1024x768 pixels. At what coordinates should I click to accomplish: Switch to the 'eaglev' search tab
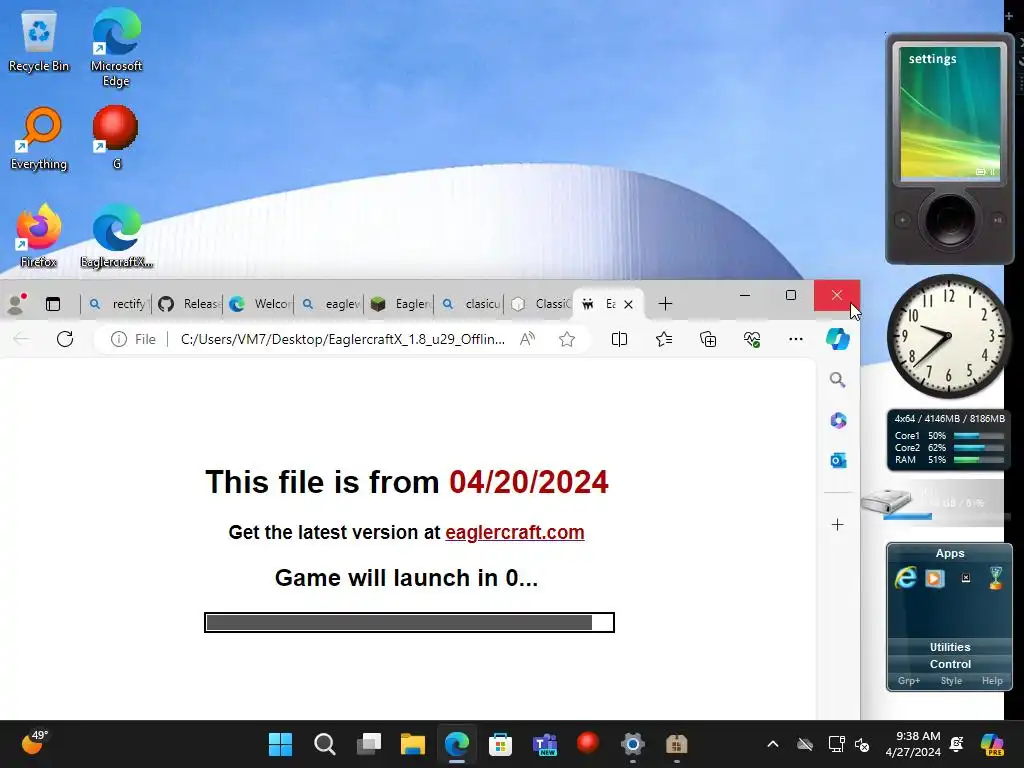[331, 304]
